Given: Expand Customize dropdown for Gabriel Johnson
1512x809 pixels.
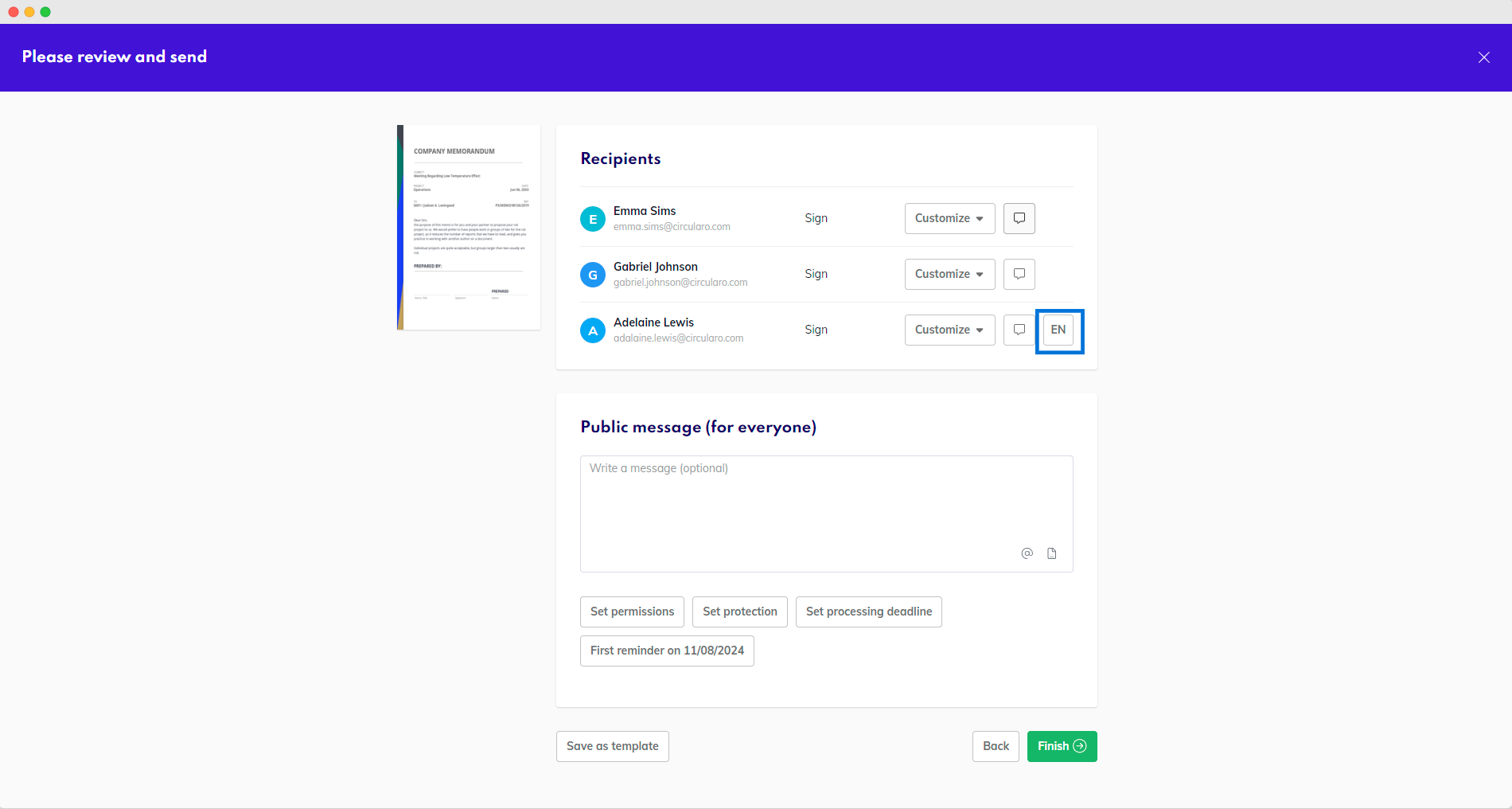Looking at the screenshot, I should pos(949,274).
